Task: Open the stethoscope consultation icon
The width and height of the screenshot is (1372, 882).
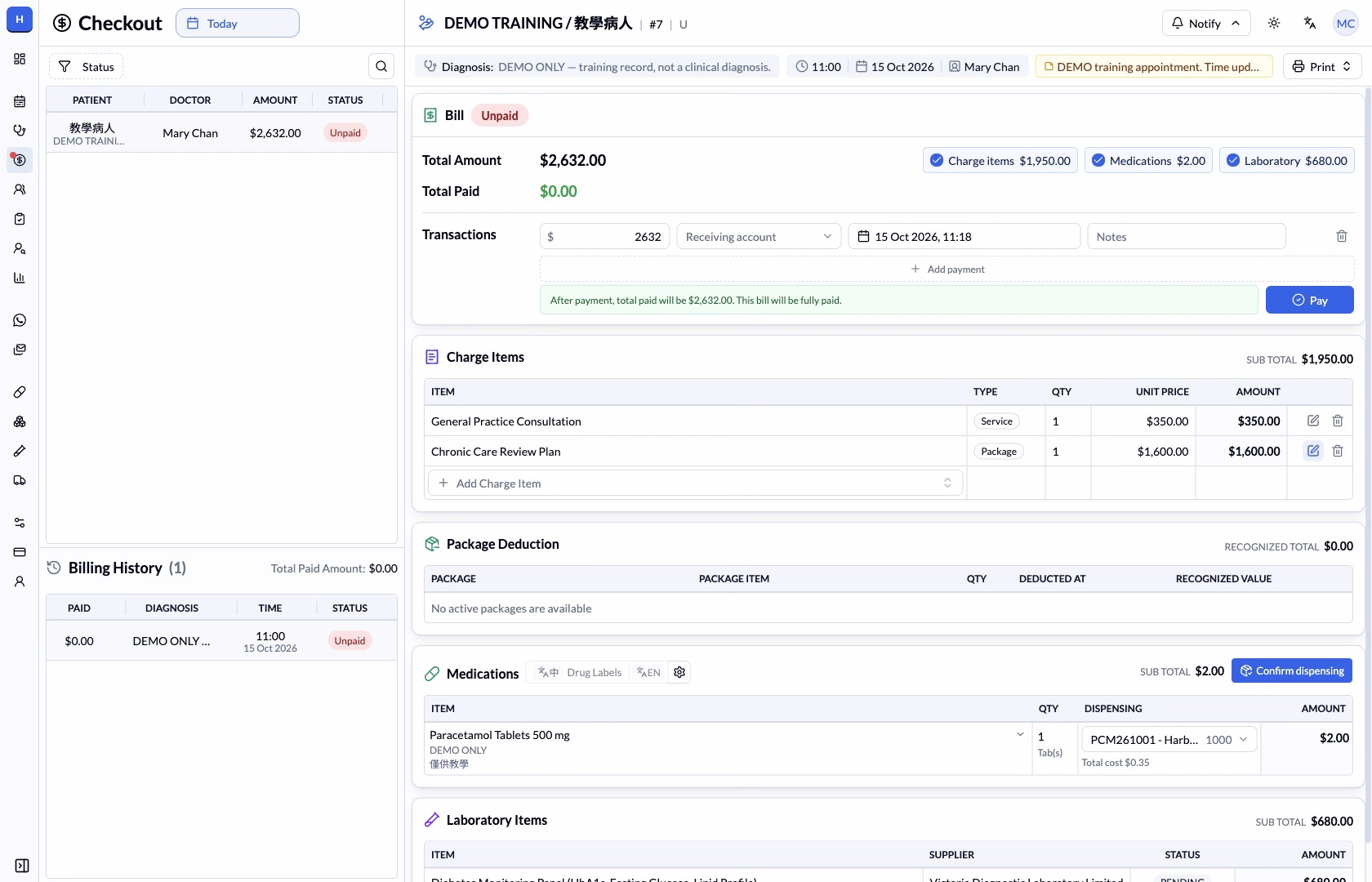Action: click(x=20, y=131)
